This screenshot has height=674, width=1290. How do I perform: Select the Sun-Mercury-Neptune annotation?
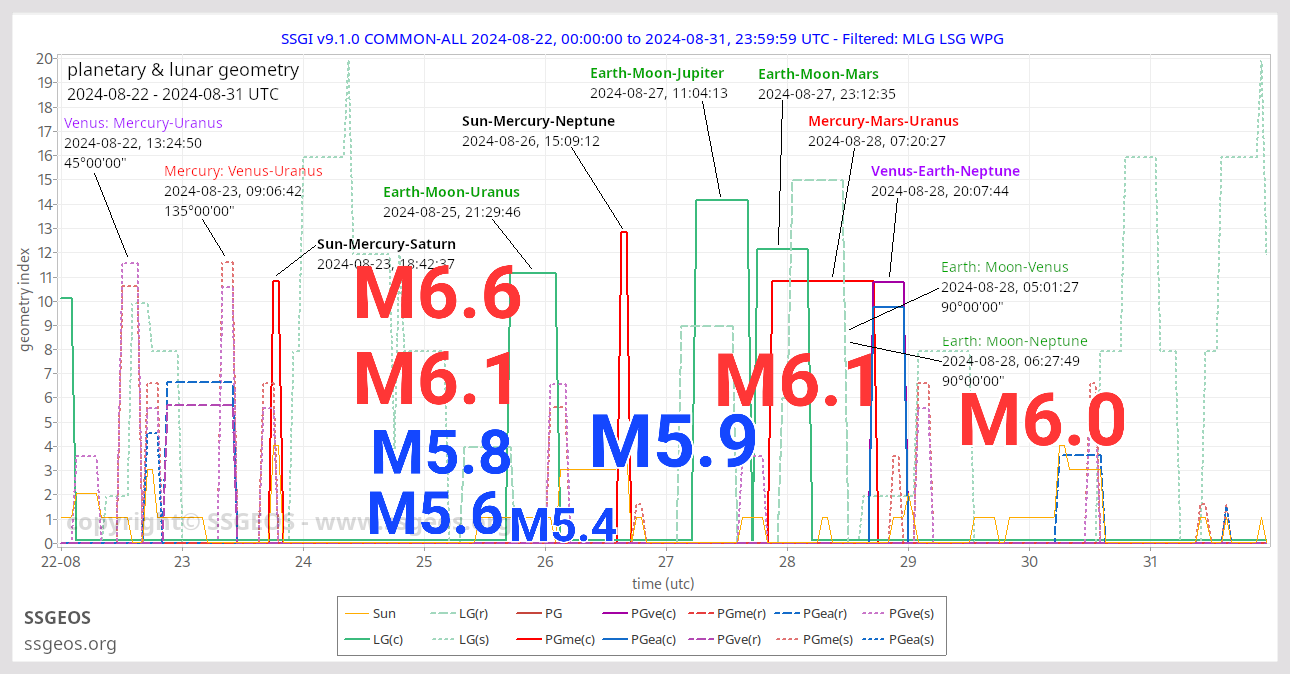[539, 120]
